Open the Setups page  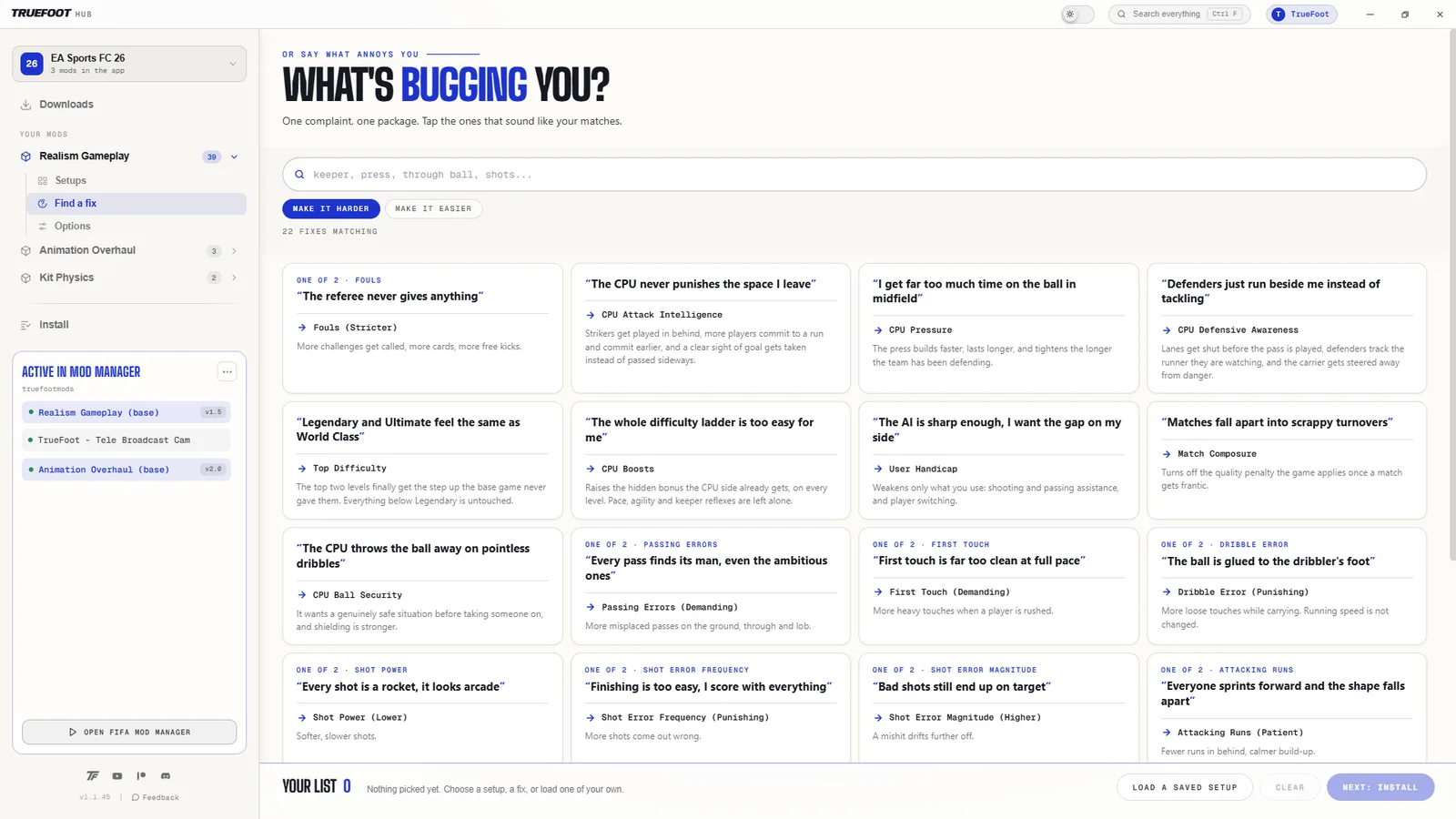(x=136, y=181)
